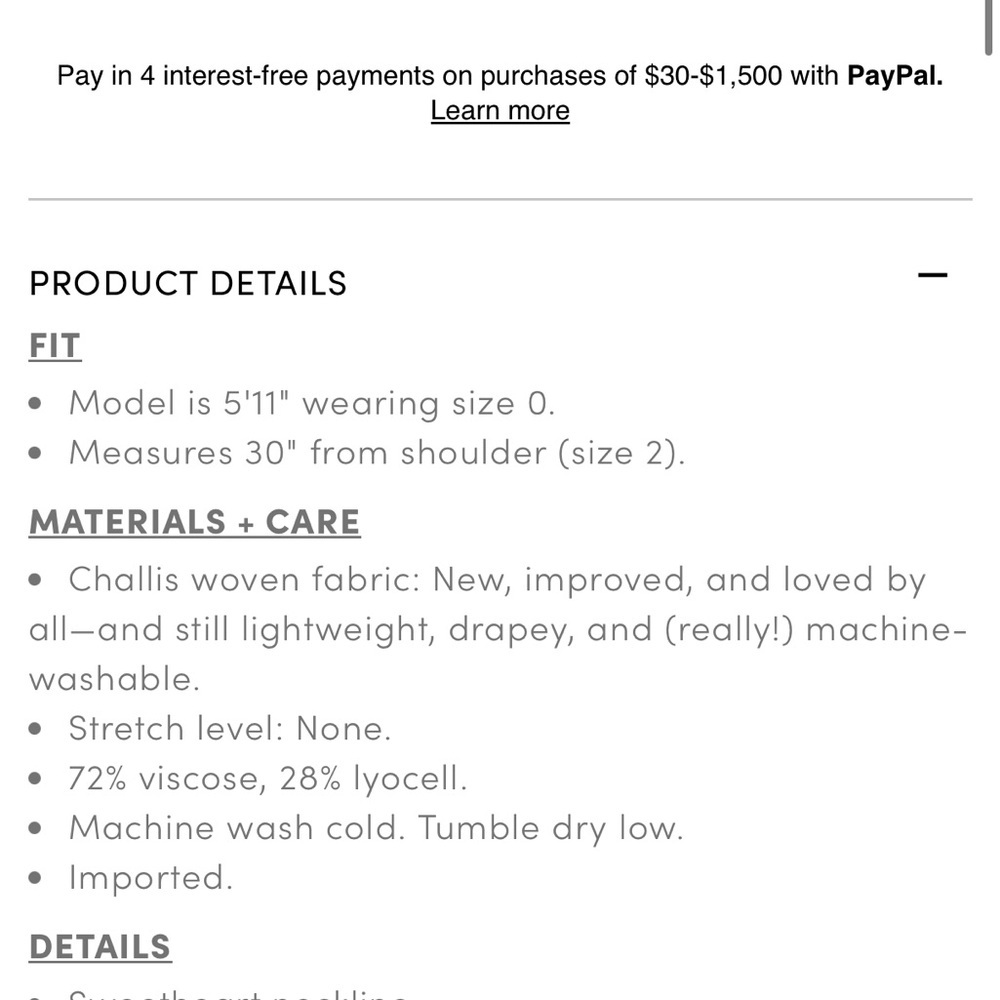The image size is (1000, 1000).
Task: Click the 72% viscose, 28% lyocell item
Action: pos(268,778)
